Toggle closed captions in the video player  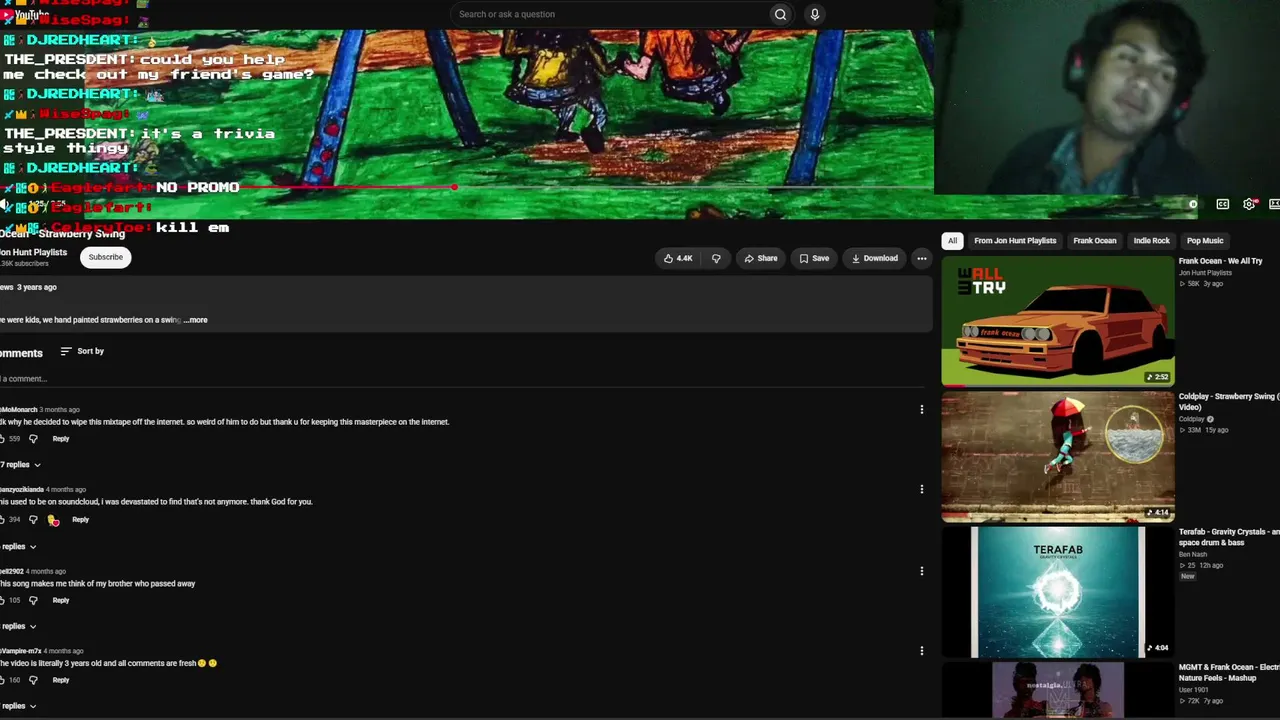(1222, 204)
